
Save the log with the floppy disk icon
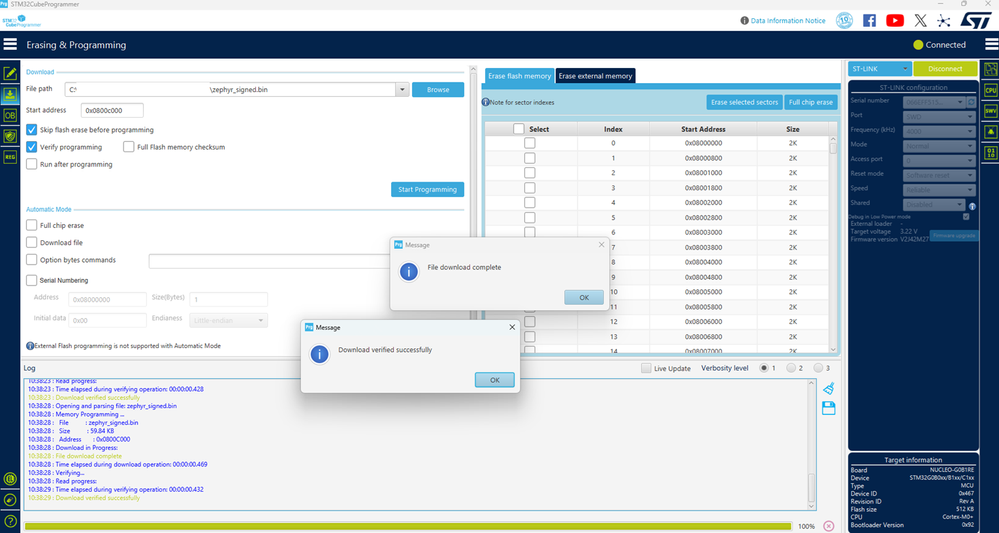[x=828, y=408]
